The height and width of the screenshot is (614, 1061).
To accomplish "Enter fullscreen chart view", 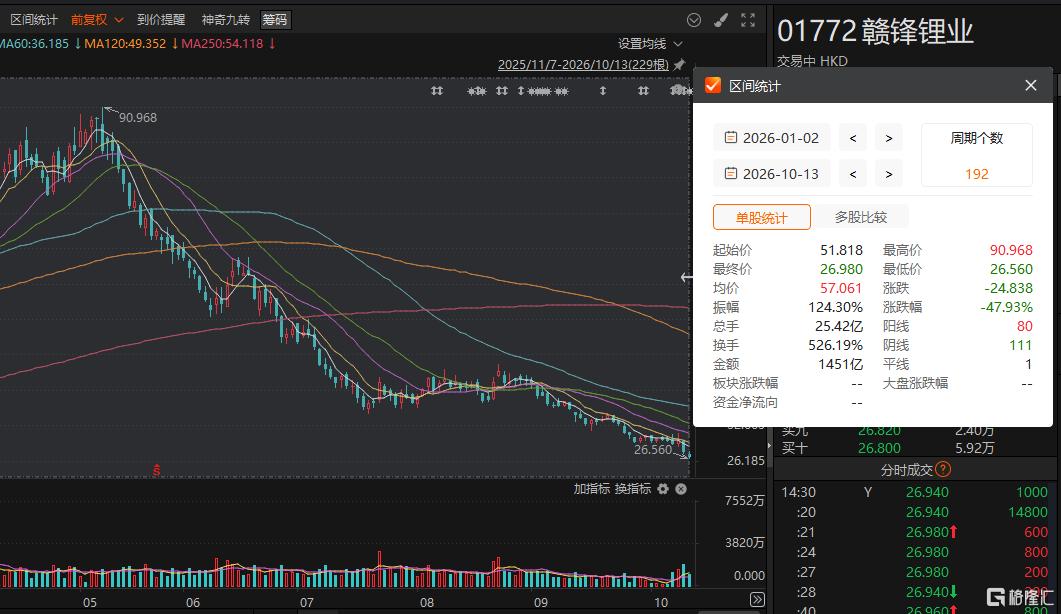I will click(748, 20).
